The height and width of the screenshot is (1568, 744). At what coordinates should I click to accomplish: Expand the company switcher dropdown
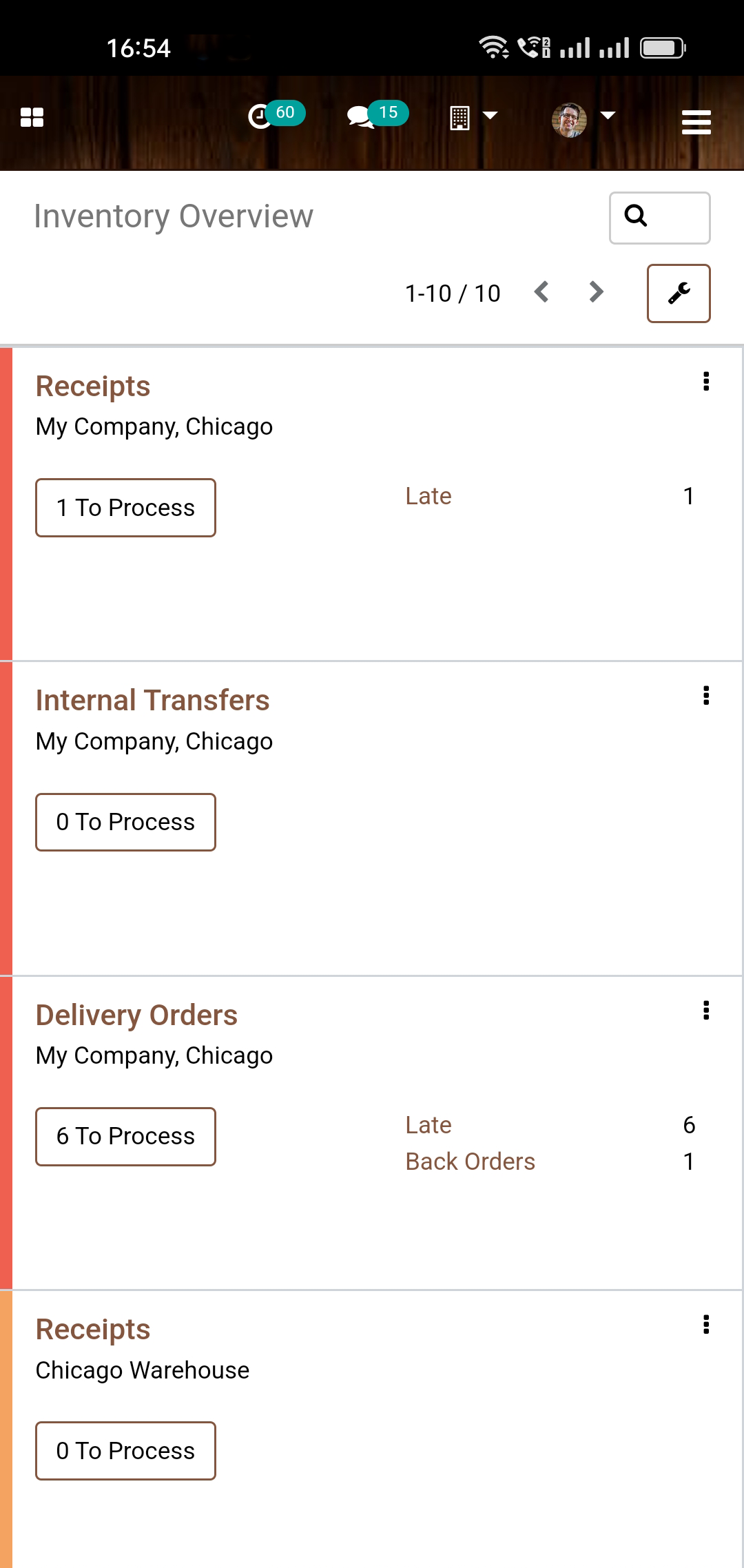(473, 117)
